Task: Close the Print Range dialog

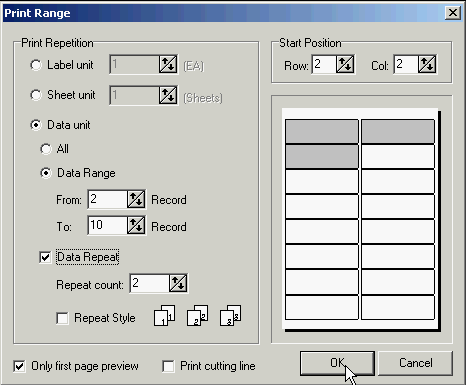Action: (x=453, y=13)
